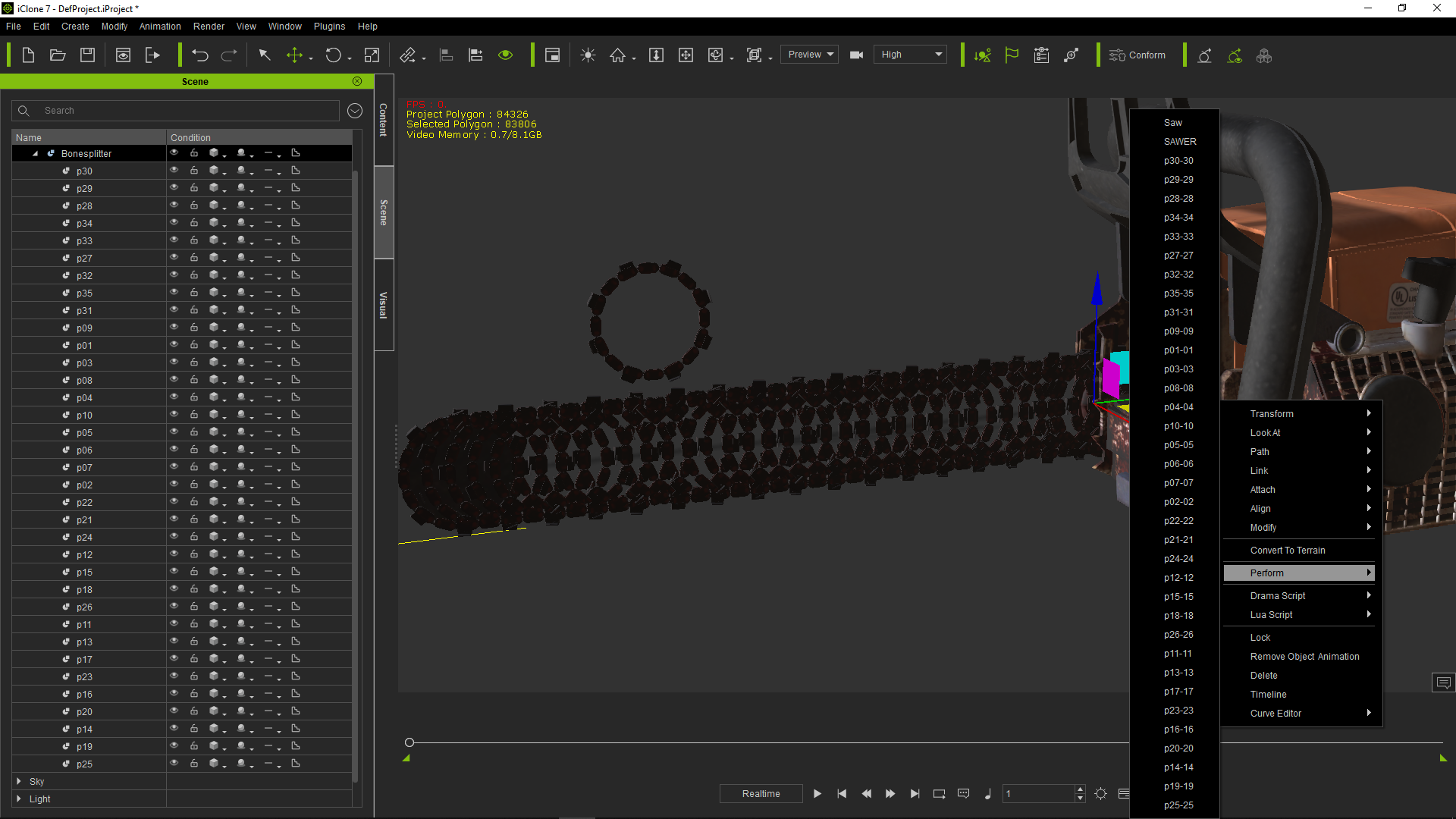The width and height of the screenshot is (1456, 819).
Task: Open the render image settings icon
Action: [123, 55]
